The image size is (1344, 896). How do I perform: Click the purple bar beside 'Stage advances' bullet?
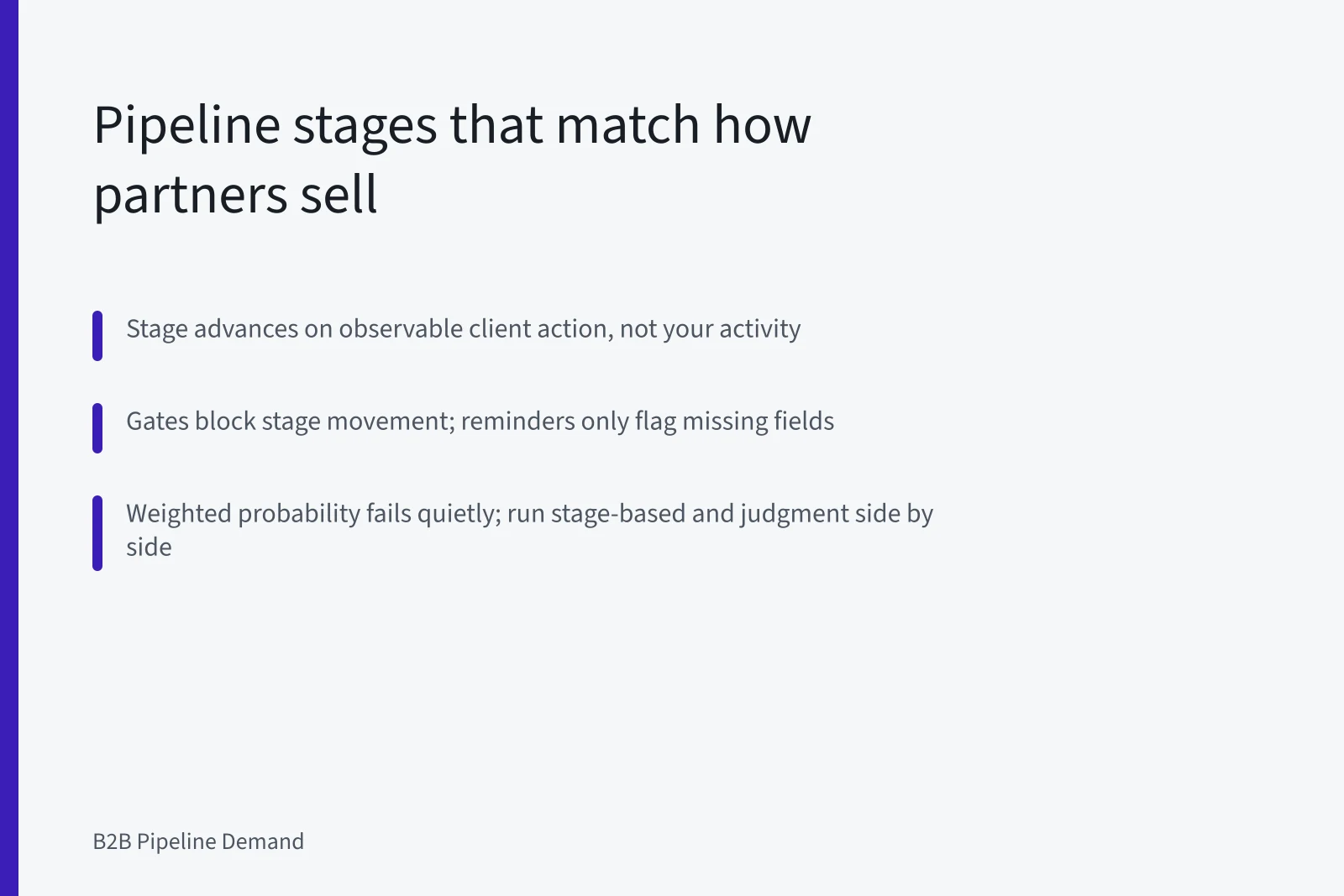tap(97, 336)
